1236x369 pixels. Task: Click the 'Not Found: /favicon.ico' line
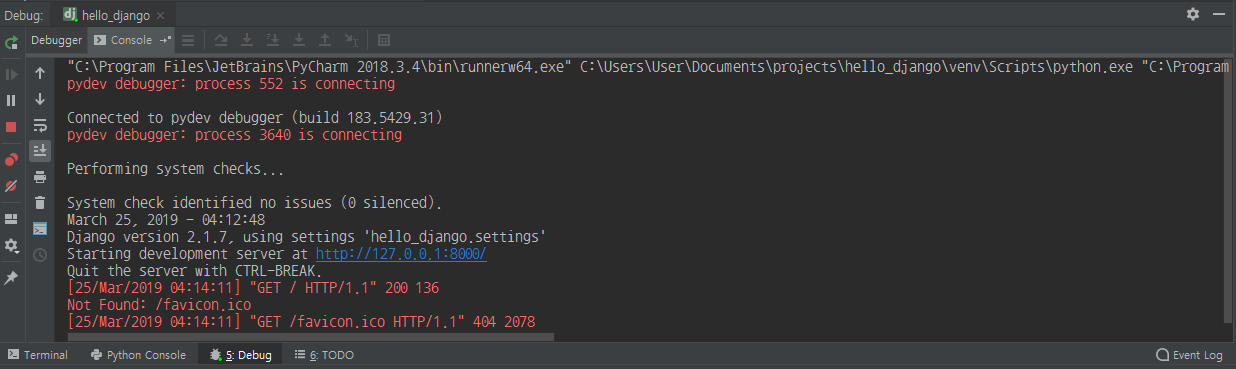click(x=158, y=305)
